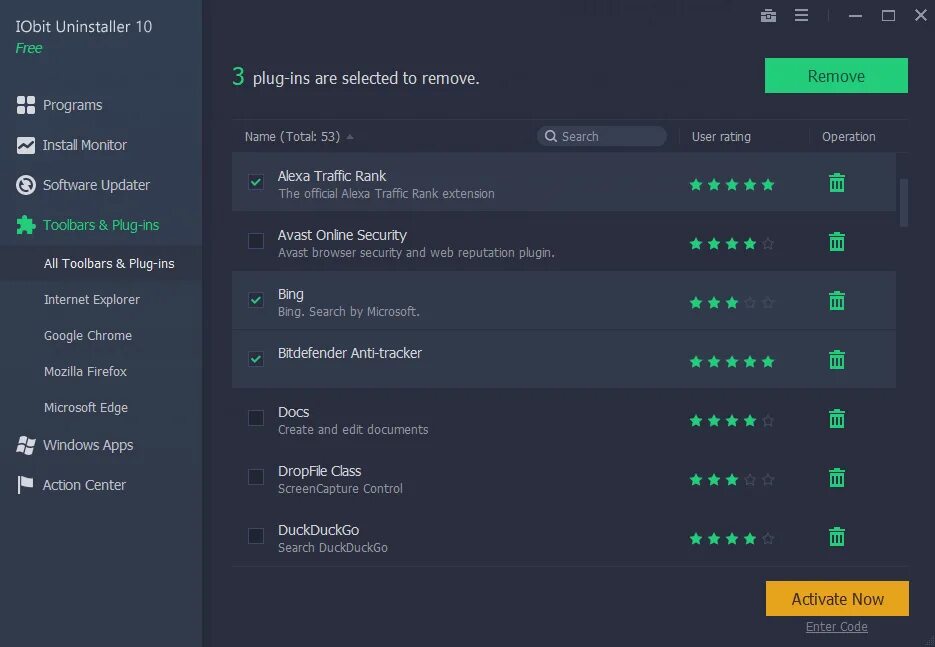Click Alexa Traffic Rank star rating
Screen dimensions: 935x647
(732, 185)
